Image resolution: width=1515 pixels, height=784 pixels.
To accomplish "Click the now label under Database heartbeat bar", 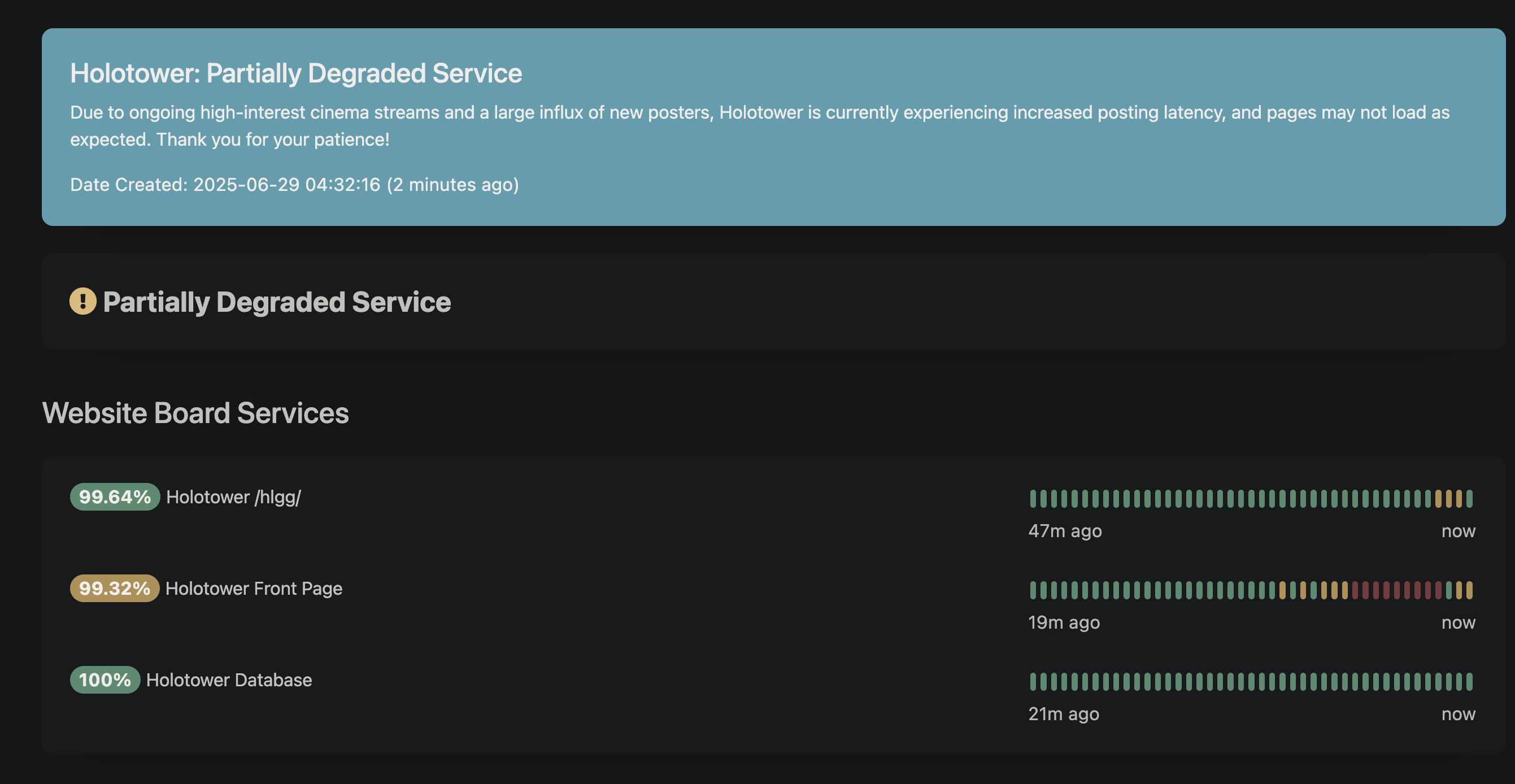I will click(1458, 714).
